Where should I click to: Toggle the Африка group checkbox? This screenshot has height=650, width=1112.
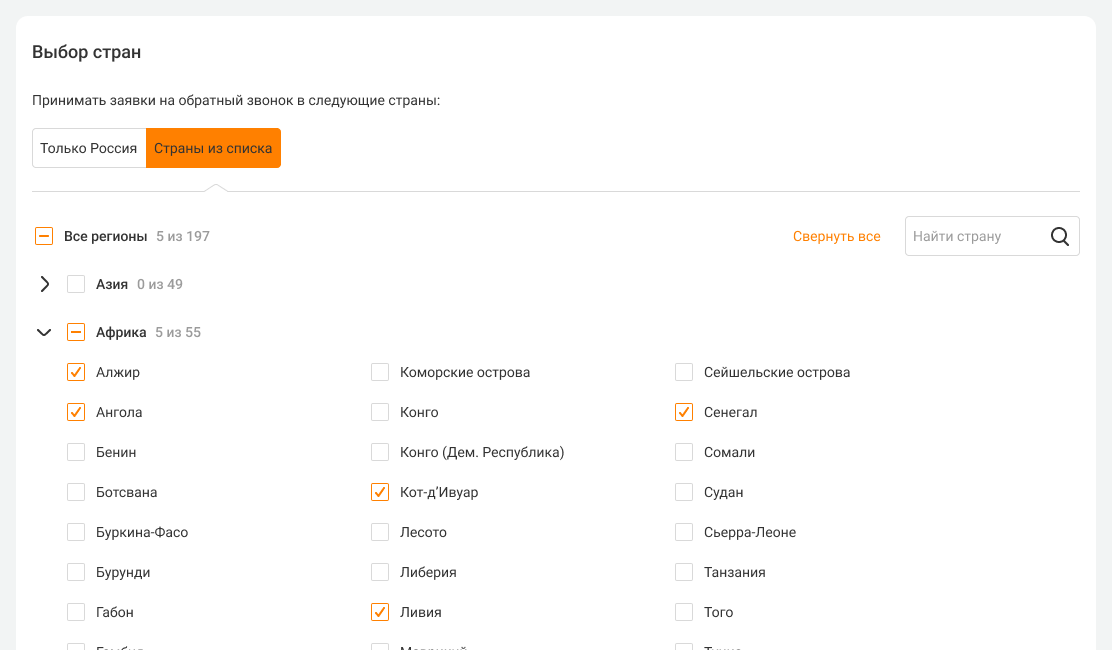pyautogui.click(x=76, y=332)
